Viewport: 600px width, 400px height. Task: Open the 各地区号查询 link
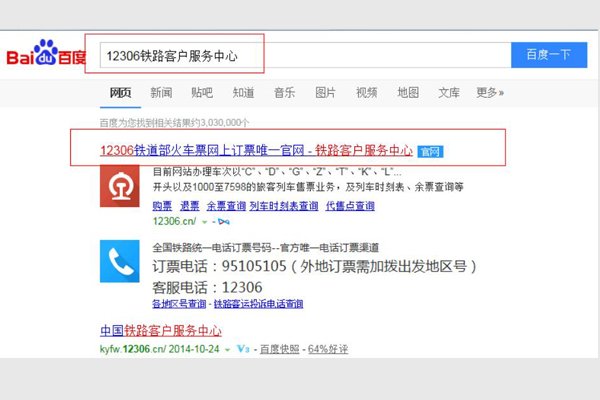[179, 304]
